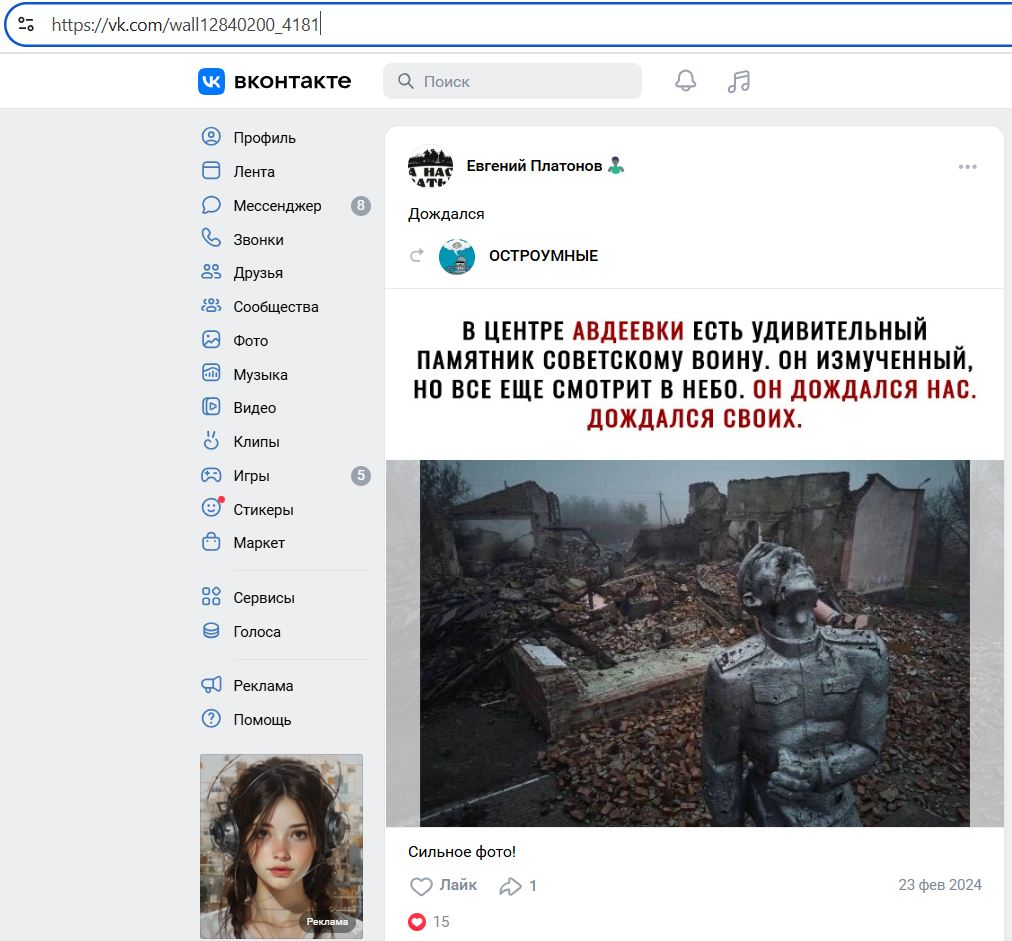Open ОСТРОУМНЫЕ community avatar
This screenshot has width=1012, height=941.
457,256
